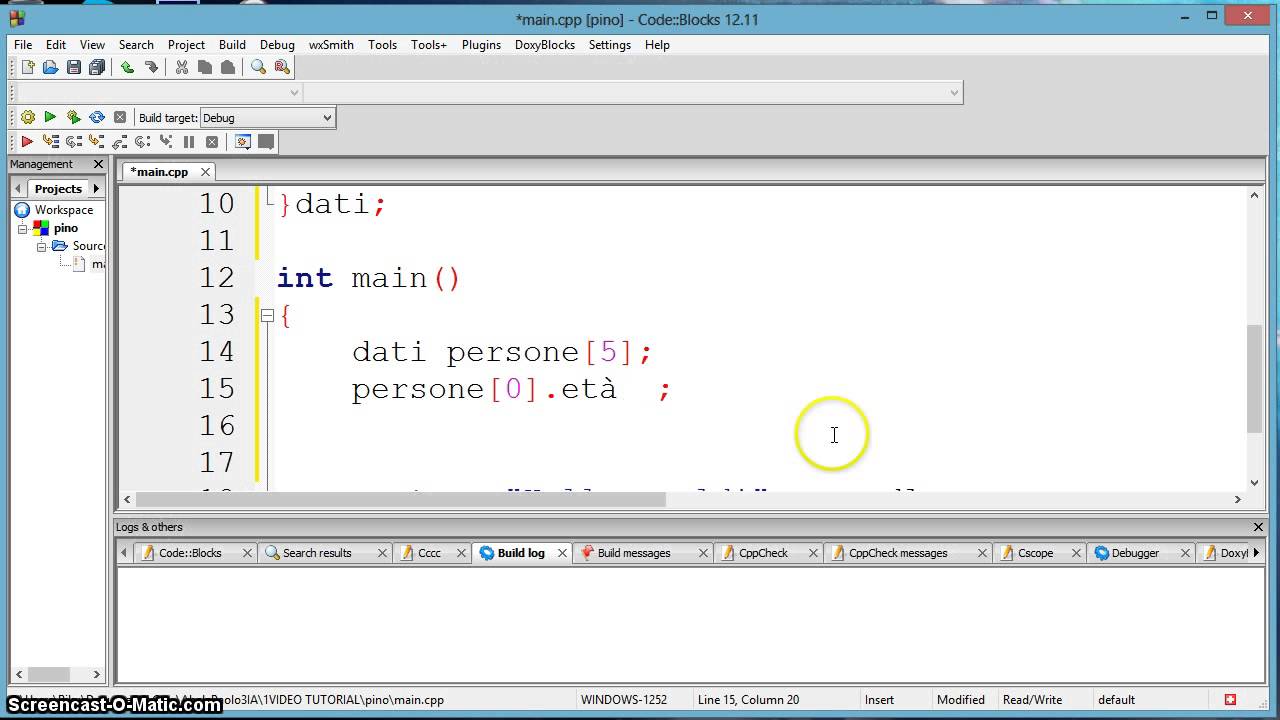
Task: Redo with the gray arrow toolbar icon
Action: pyautogui.click(x=151, y=67)
